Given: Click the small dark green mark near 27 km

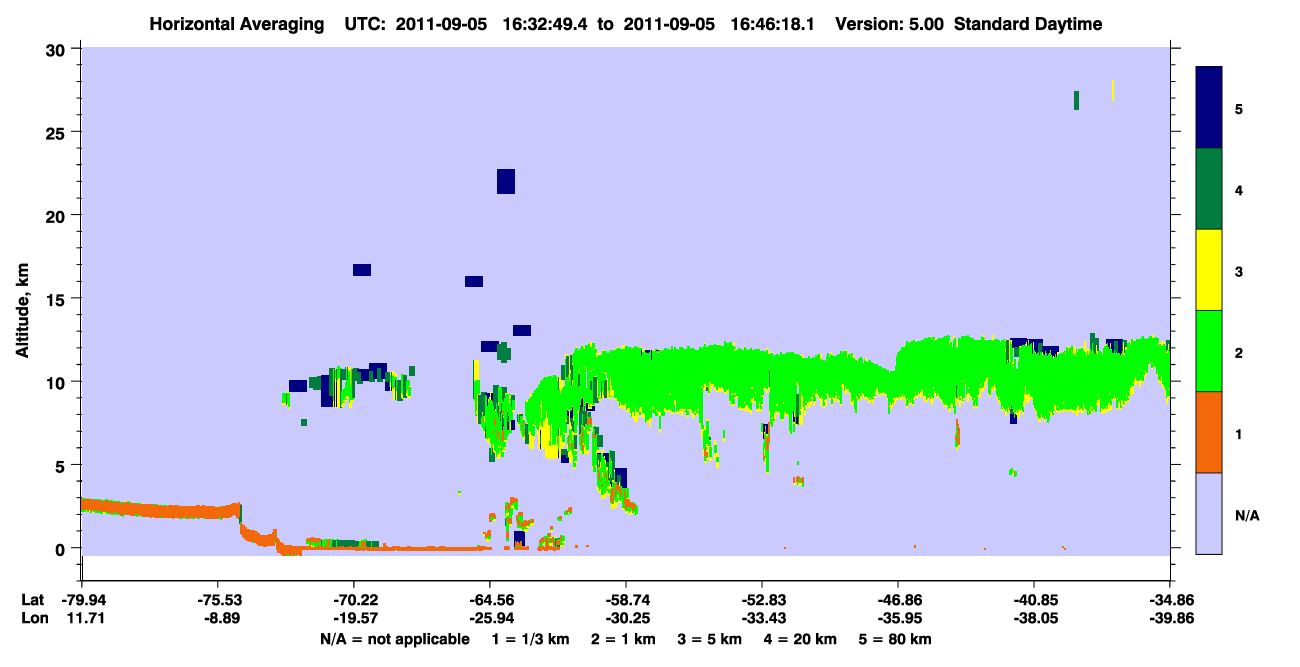Looking at the screenshot, I should [x=1076, y=100].
